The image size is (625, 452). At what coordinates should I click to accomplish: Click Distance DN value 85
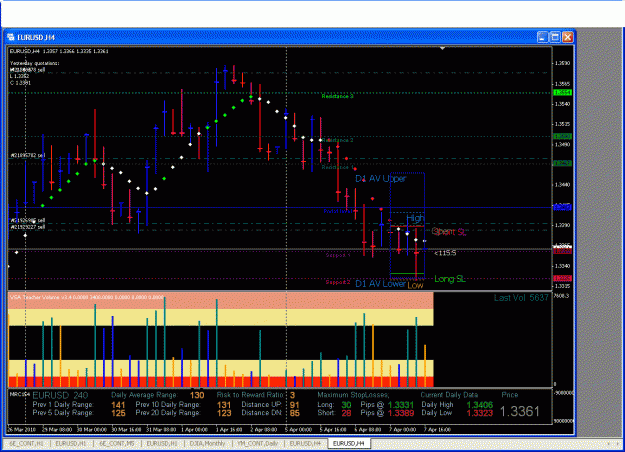295,413
